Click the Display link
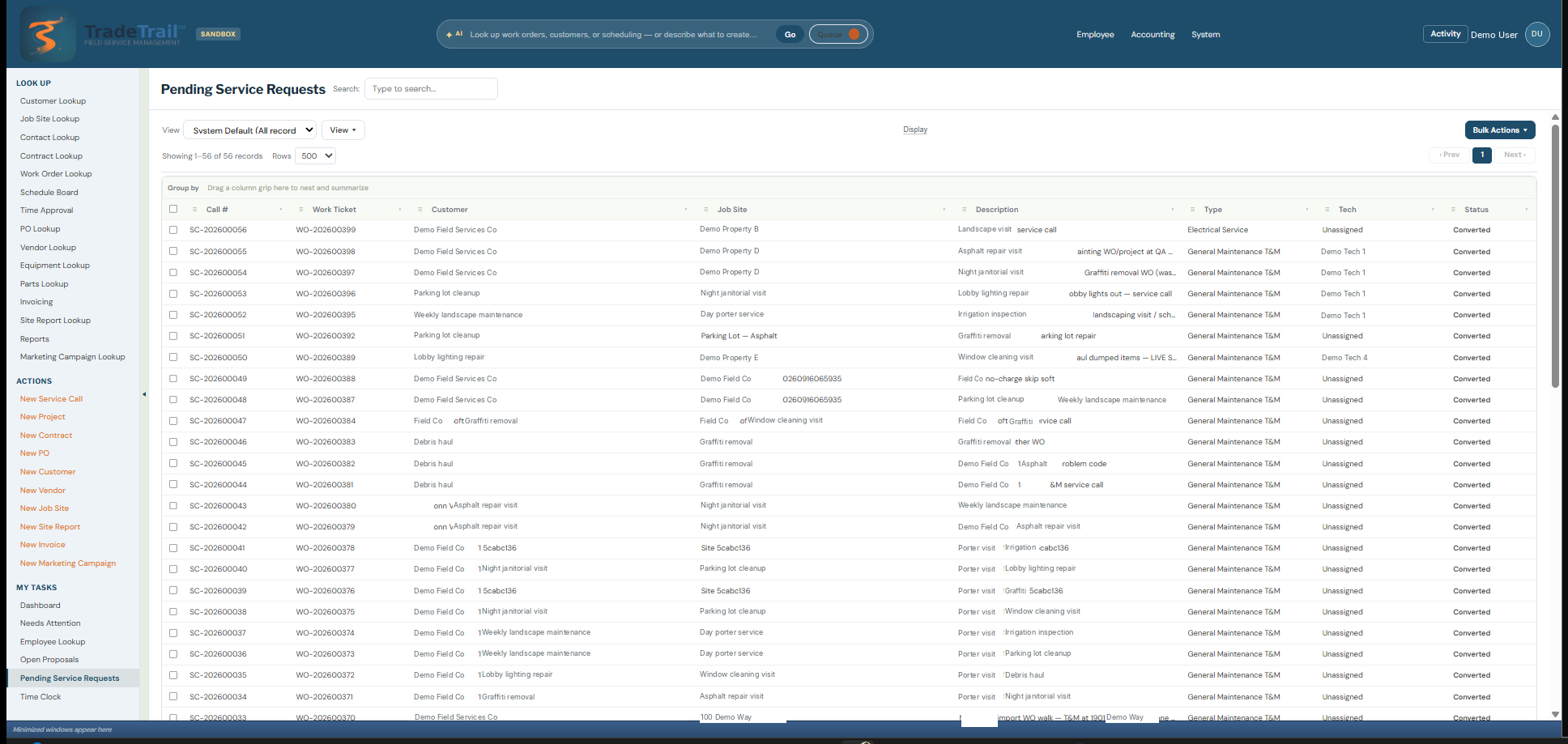 (x=915, y=130)
